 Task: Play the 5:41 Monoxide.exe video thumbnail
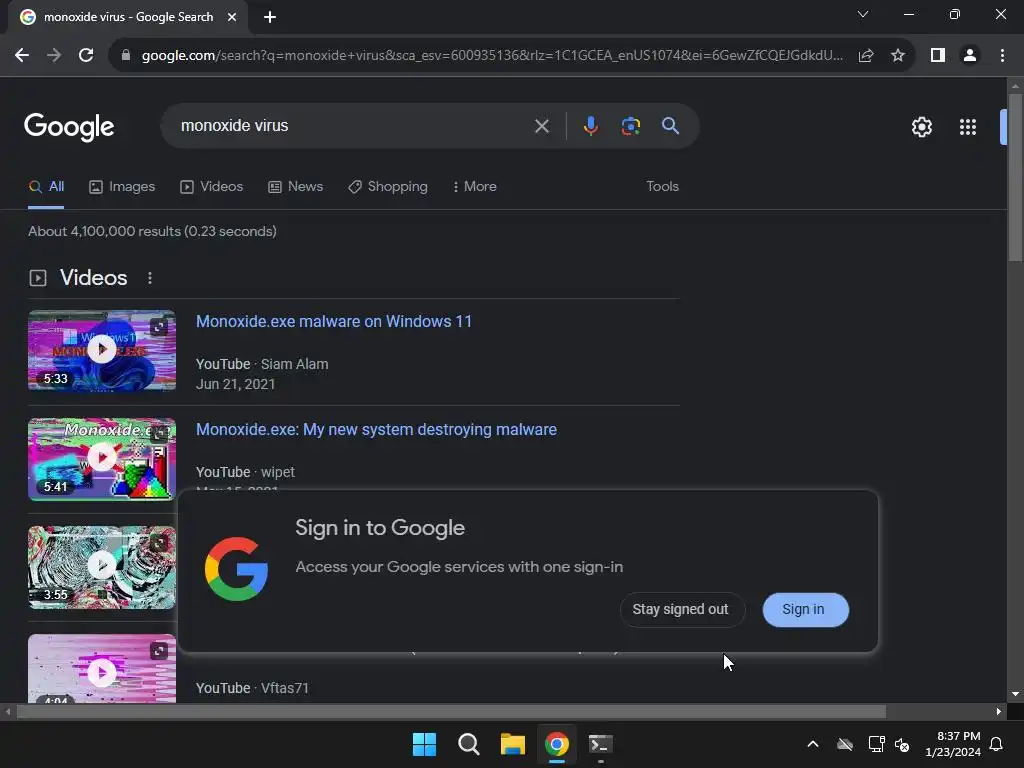point(102,458)
